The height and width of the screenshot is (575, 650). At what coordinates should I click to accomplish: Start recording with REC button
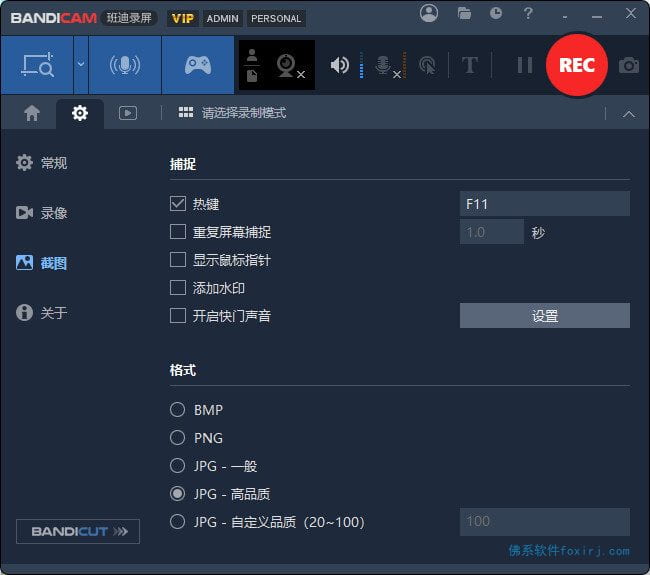[x=577, y=65]
